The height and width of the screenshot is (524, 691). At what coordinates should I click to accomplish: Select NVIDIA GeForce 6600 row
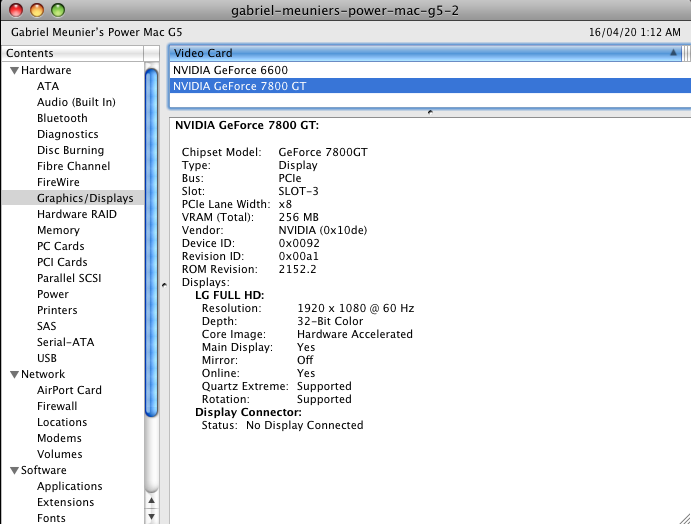pyautogui.click(x=430, y=70)
